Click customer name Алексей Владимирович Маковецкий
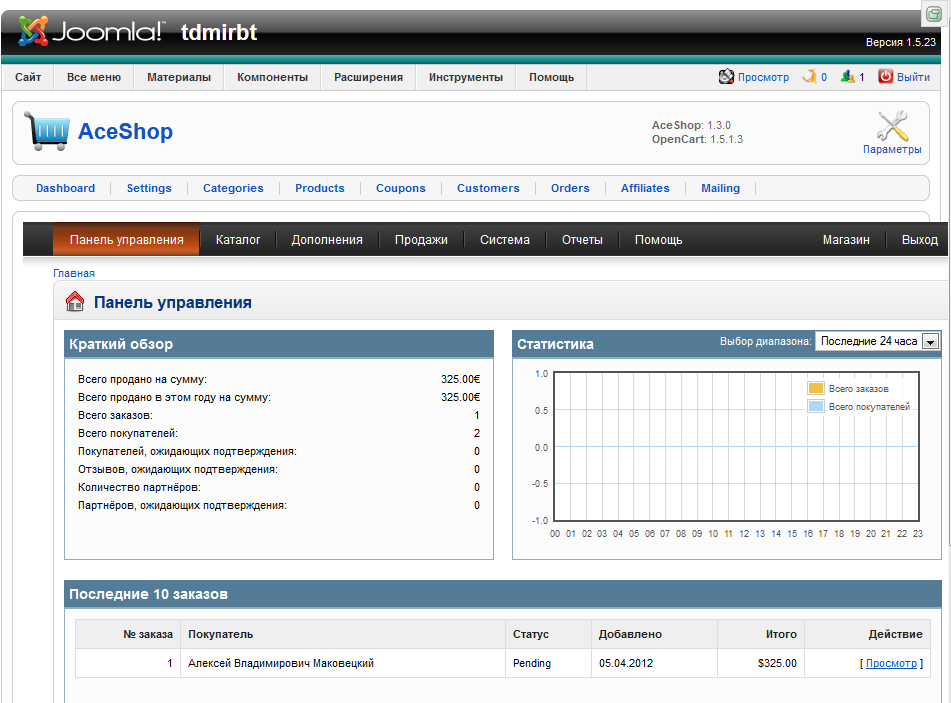Screen dimensions: 951x703 pos(281,663)
